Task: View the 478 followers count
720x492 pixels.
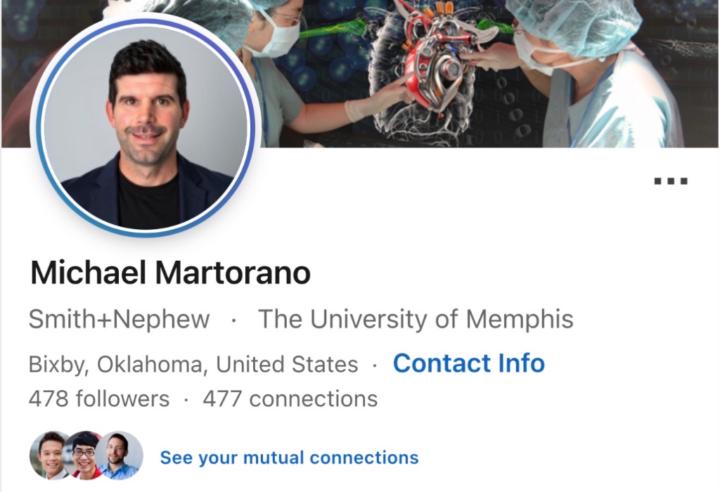Action: click(99, 398)
